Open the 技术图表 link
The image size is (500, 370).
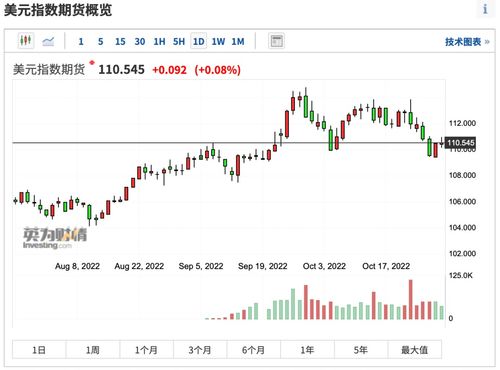[467, 42]
